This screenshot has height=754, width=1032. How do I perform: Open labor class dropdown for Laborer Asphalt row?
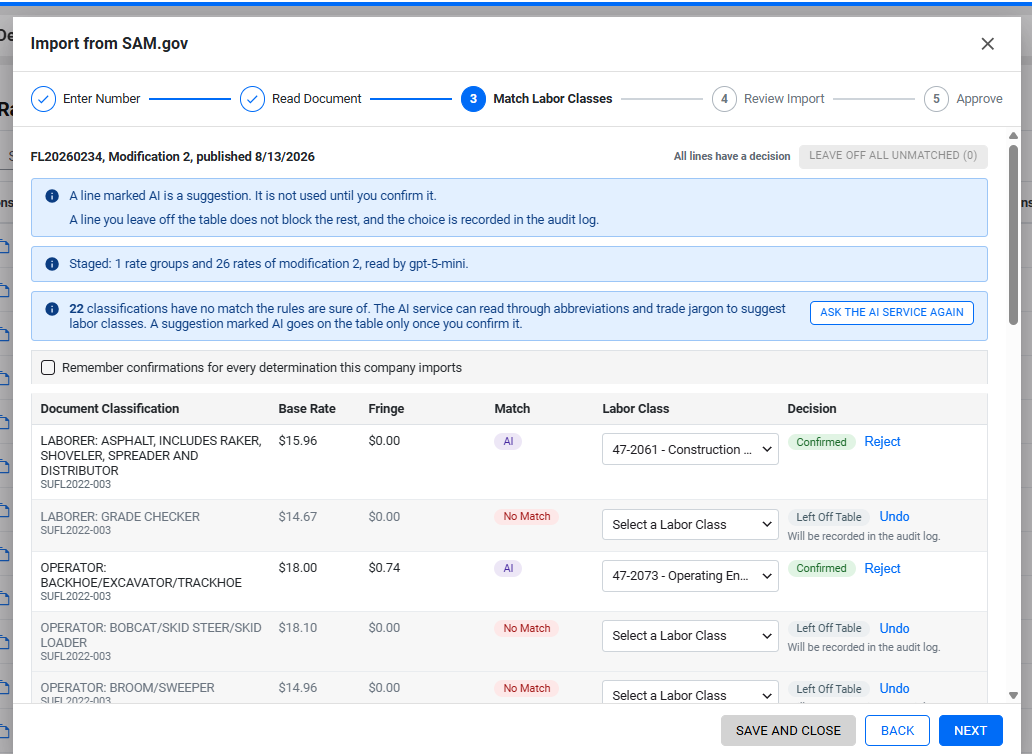coord(690,449)
